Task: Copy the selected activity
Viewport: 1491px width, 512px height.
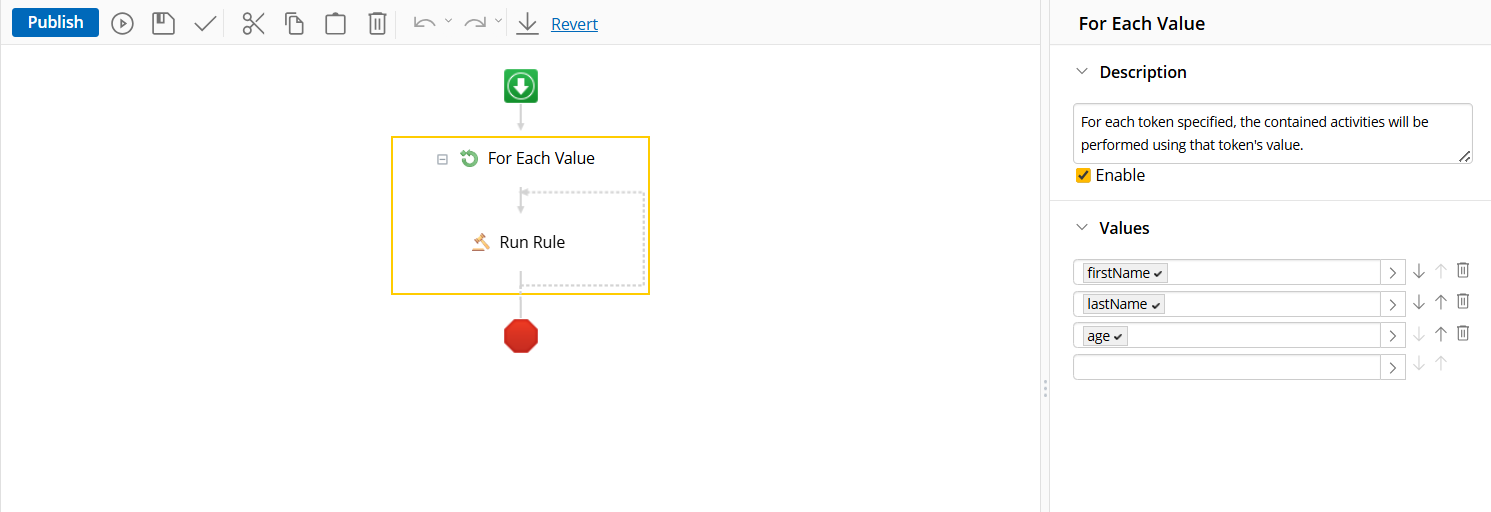Action: tap(294, 24)
